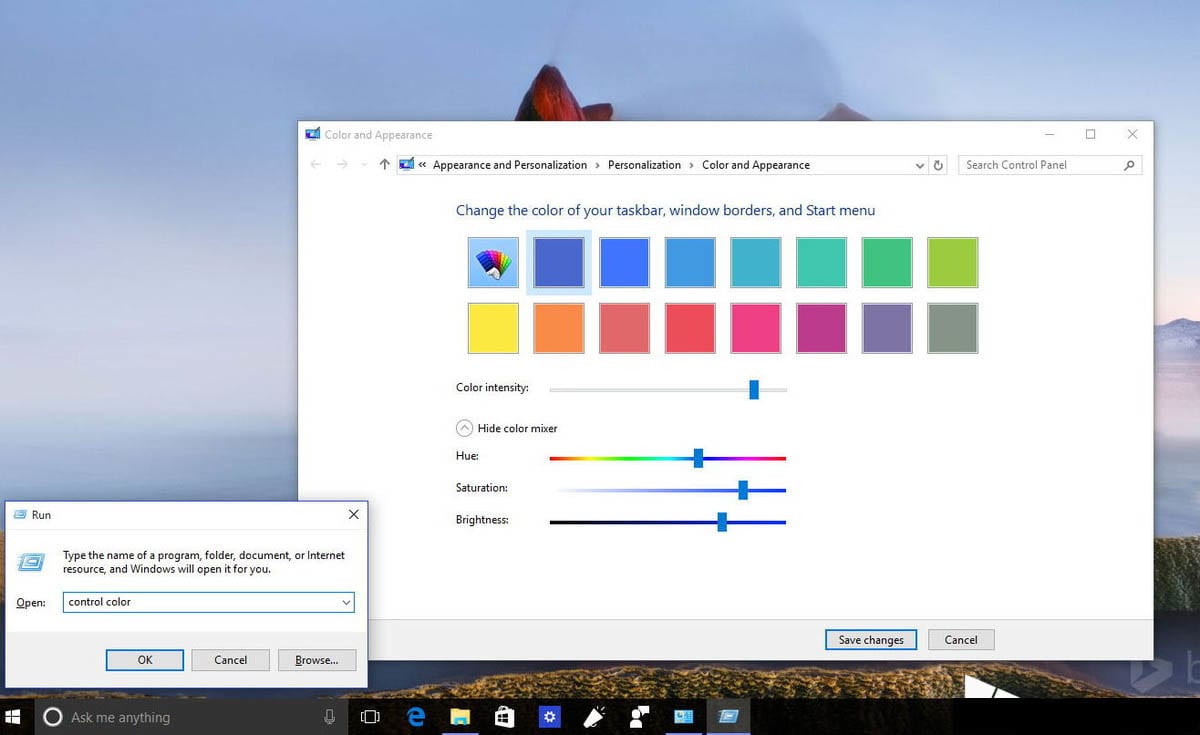Click the Task View taskbar icon
This screenshot has height=735, width=1200.
click(x=370, y=717)
